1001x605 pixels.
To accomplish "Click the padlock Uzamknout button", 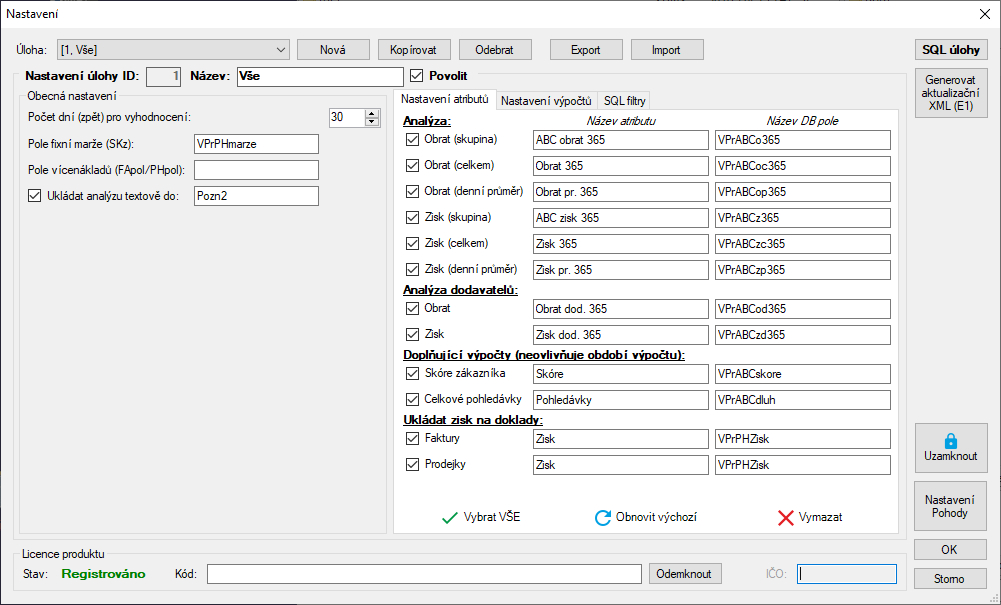I will [950, 447].
